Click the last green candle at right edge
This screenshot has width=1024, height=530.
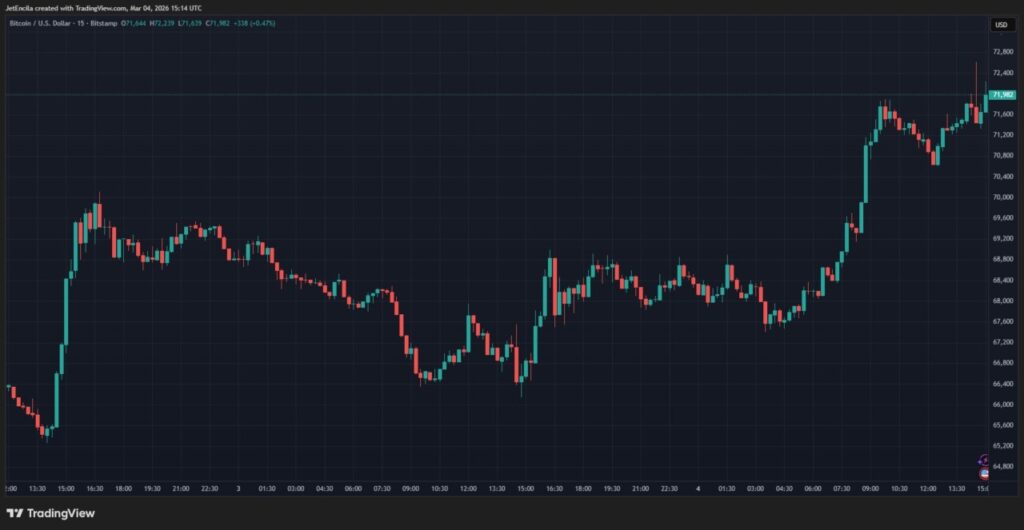(986, 102)
